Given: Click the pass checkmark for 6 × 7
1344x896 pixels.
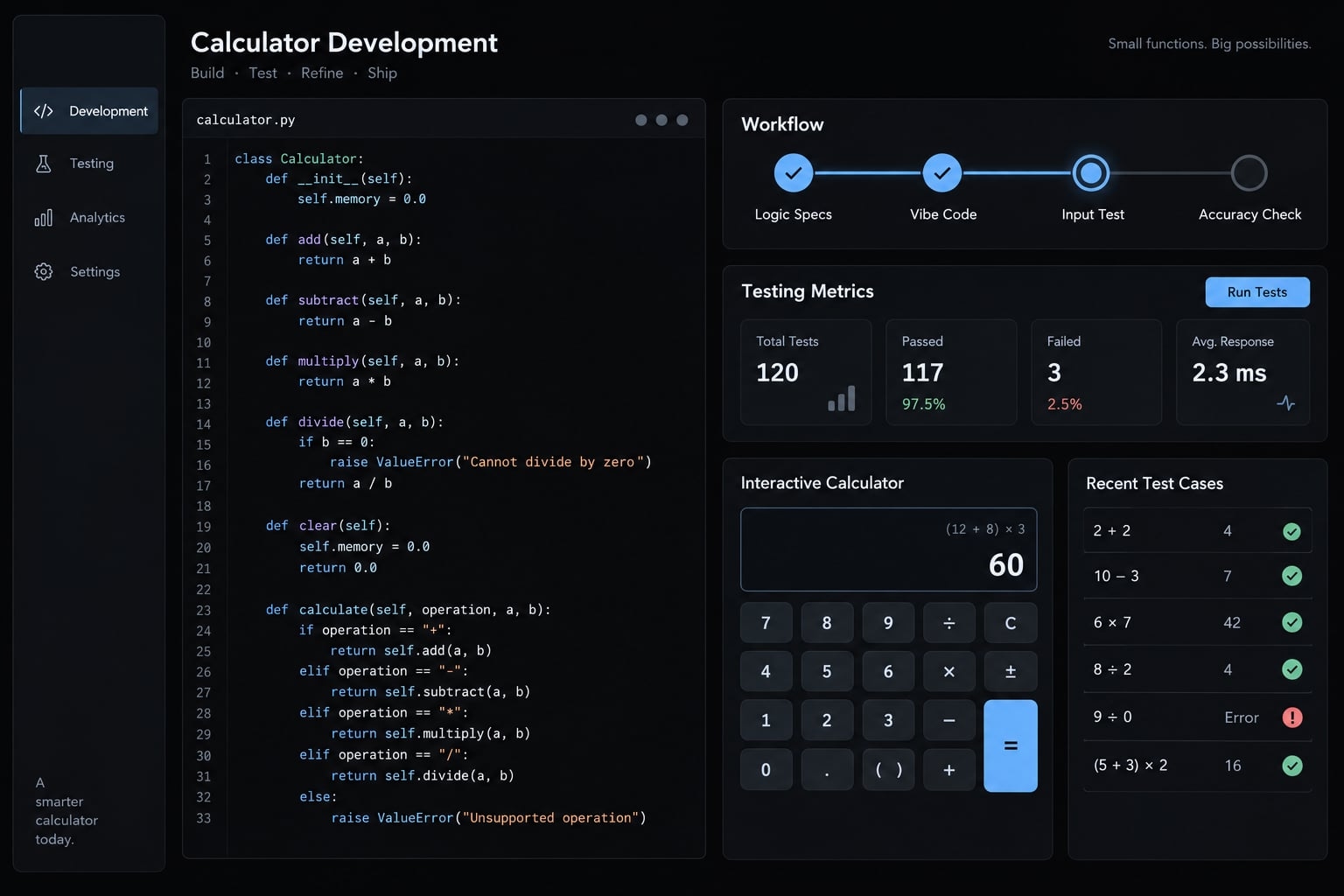Looking at the screenshot, I should coord(1291,622).
